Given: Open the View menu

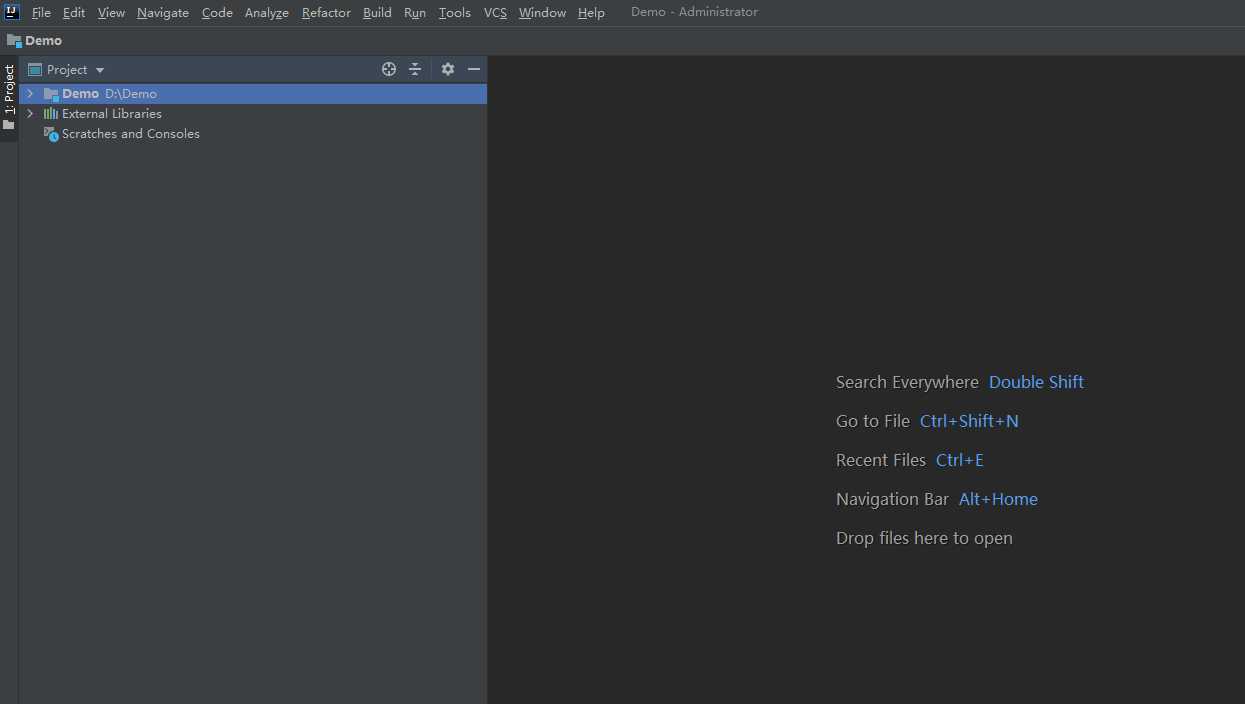Looking at the screenshot, I should (111, 13).
